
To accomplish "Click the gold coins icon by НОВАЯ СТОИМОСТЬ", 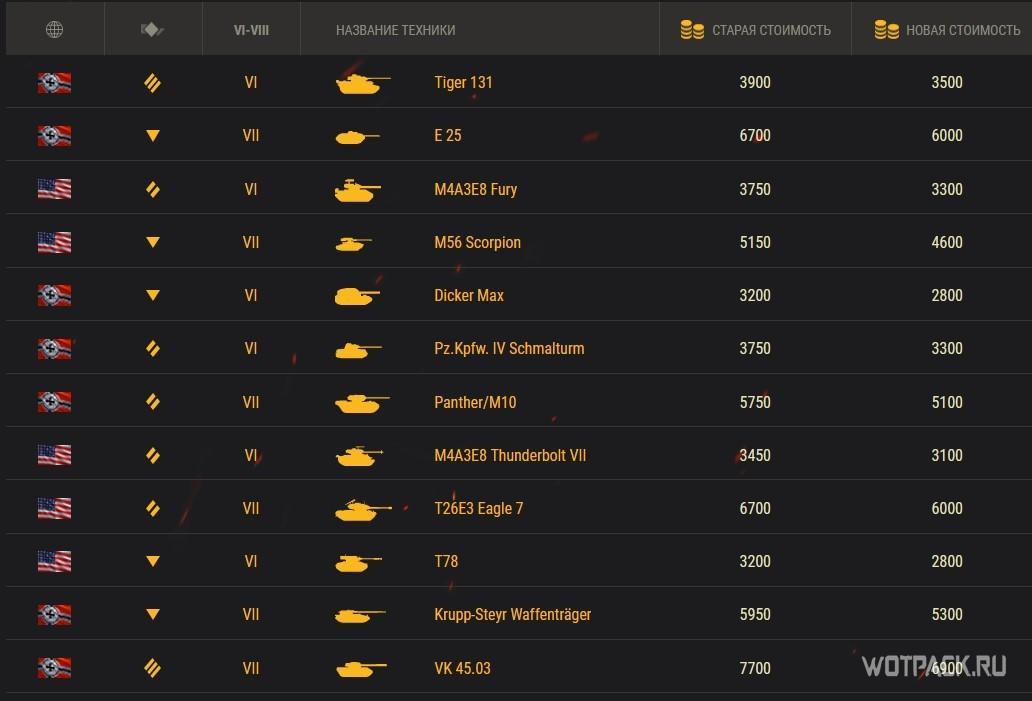I will [886, 30].
